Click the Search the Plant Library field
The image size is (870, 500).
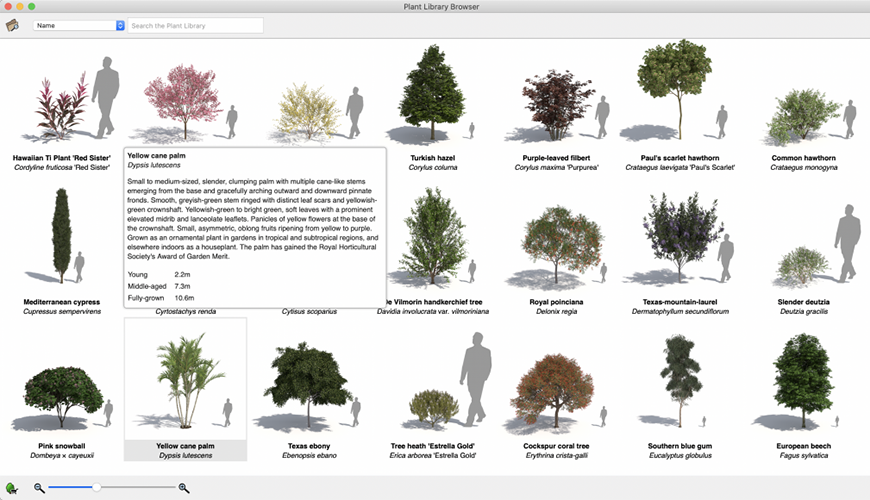coord(196,25)
